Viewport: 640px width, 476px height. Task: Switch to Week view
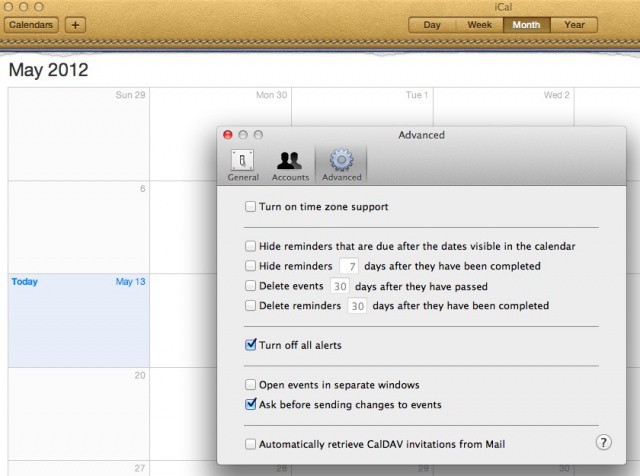click(479, 25)
